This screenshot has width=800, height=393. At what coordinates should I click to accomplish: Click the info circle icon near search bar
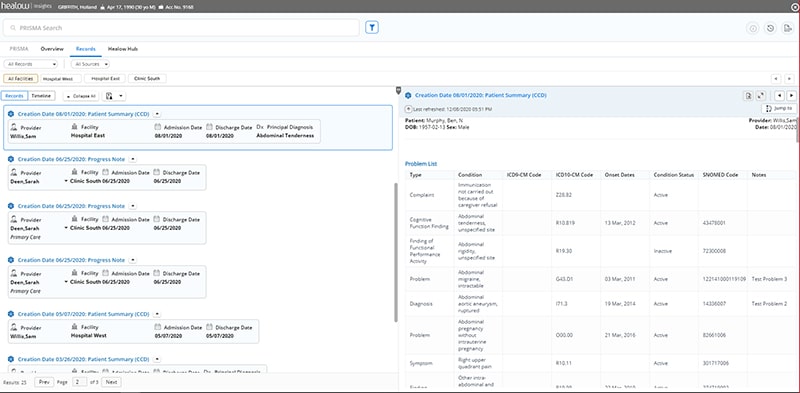point(753,29)
